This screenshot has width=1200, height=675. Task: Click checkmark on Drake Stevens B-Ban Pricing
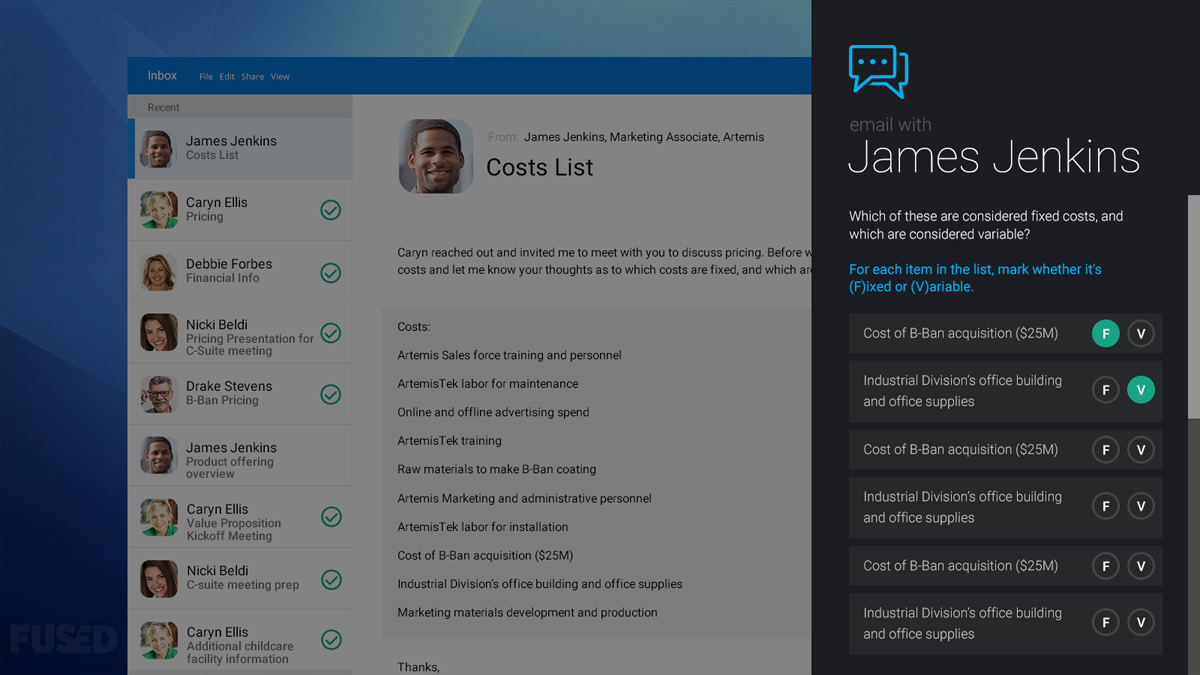click(330, 394)
